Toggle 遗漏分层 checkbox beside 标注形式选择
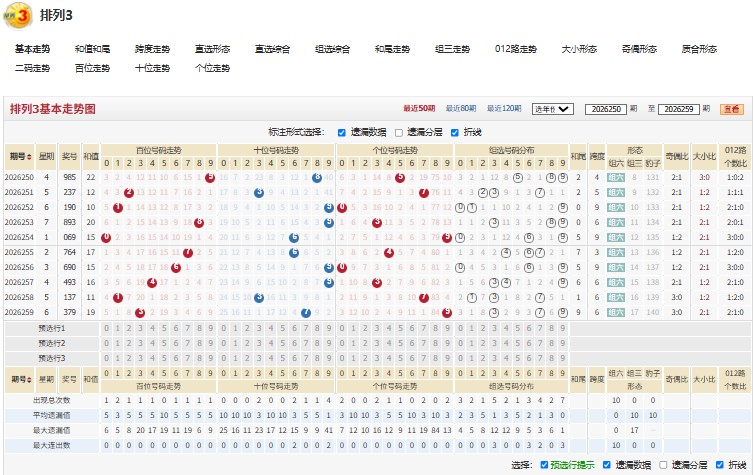This screenshot has width=755, height=475. [399, 132]
